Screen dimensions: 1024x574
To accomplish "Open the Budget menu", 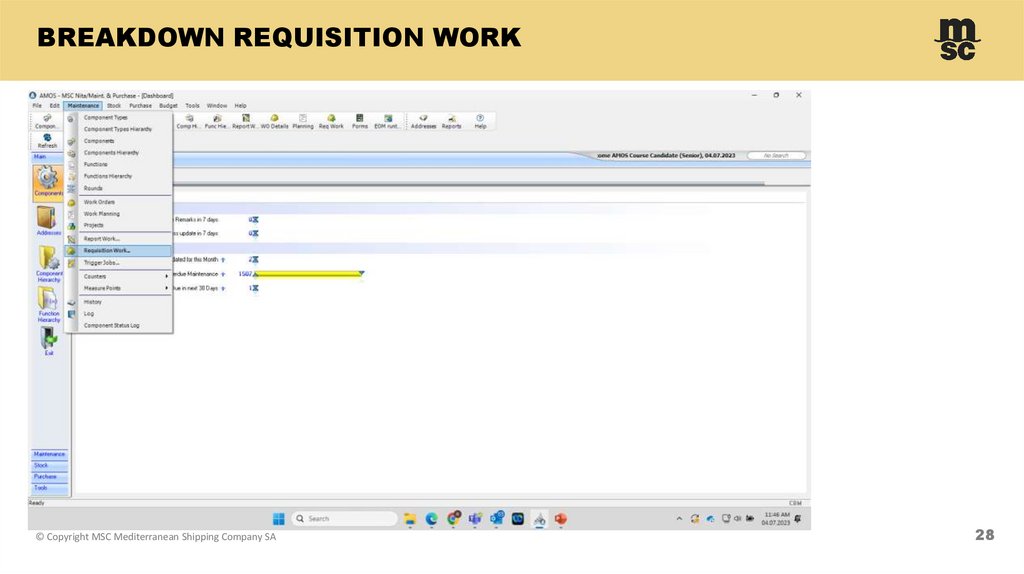I will (x=168, y=105).
